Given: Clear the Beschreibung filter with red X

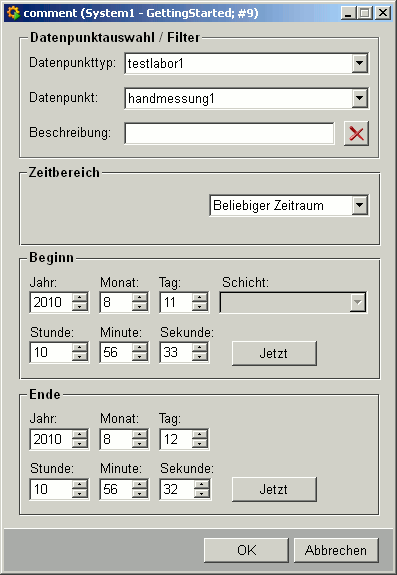Looking at the screenshot, I should (356, 133).
